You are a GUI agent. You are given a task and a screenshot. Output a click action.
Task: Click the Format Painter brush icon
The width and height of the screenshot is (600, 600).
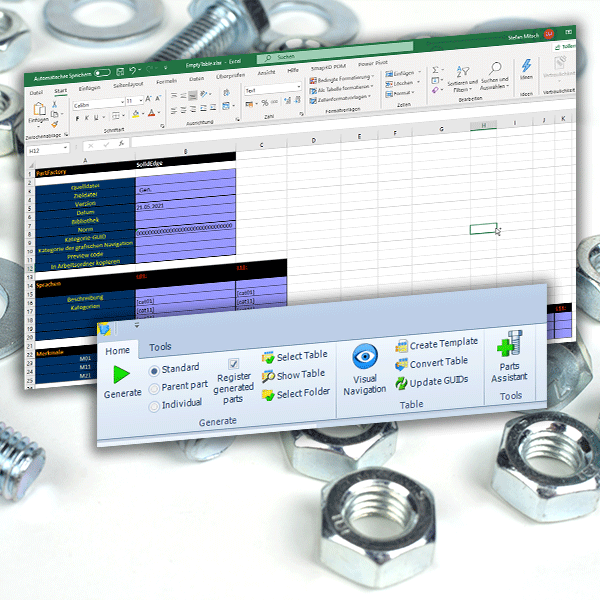tap(55, 124)
